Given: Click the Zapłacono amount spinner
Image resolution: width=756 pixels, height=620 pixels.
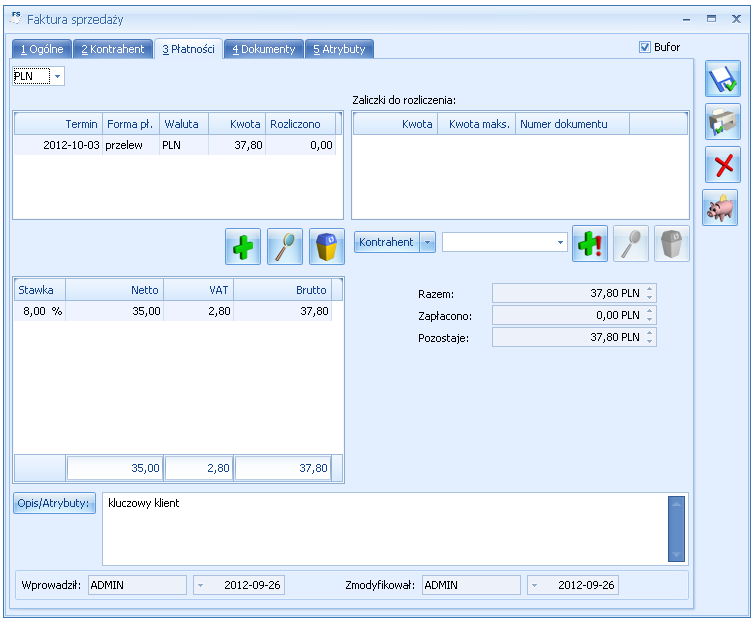Looking at the screenshot, I should [x=649, y=315].
